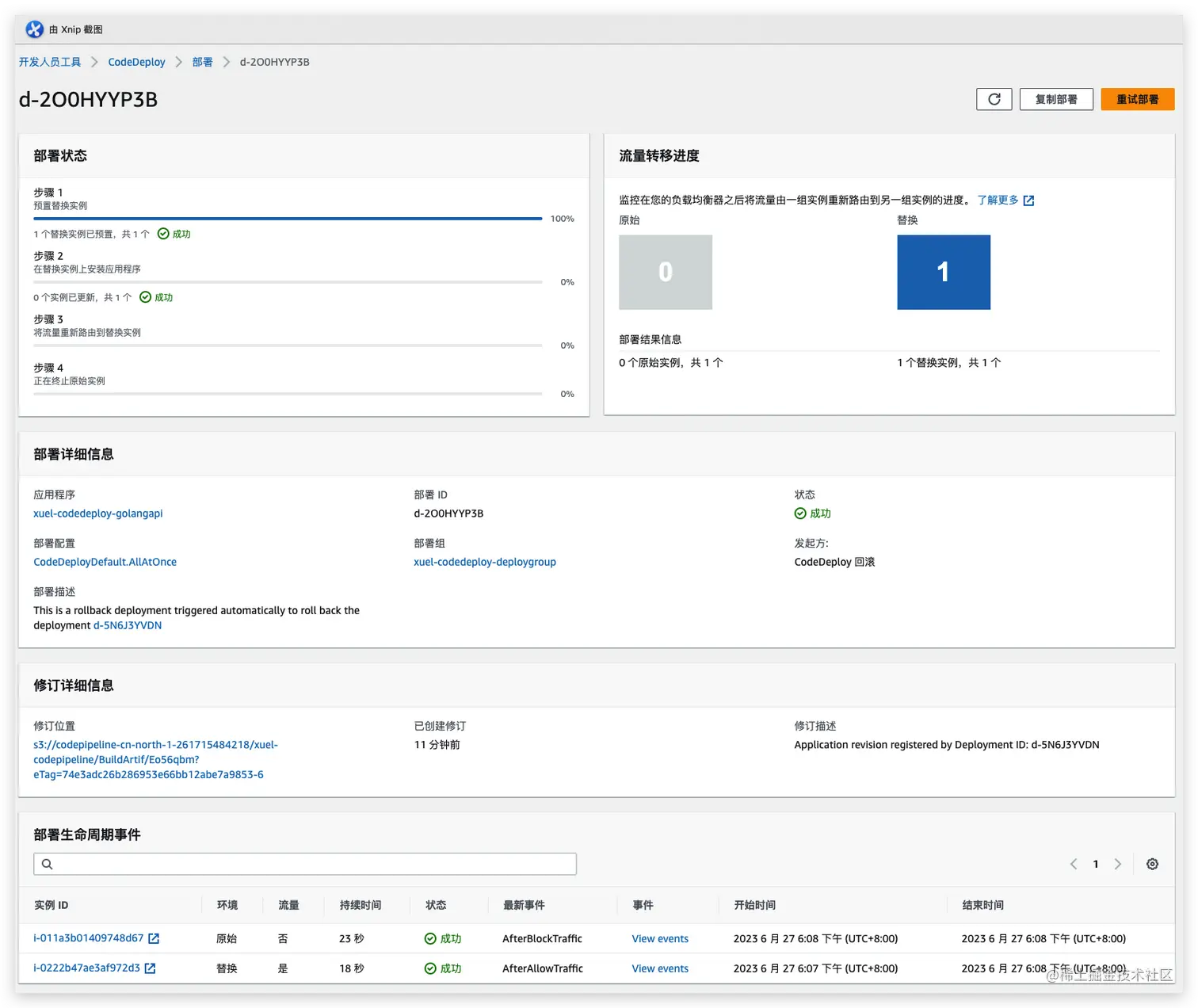Open the d-5N6J3YVDN deployment link

point(128,625)
